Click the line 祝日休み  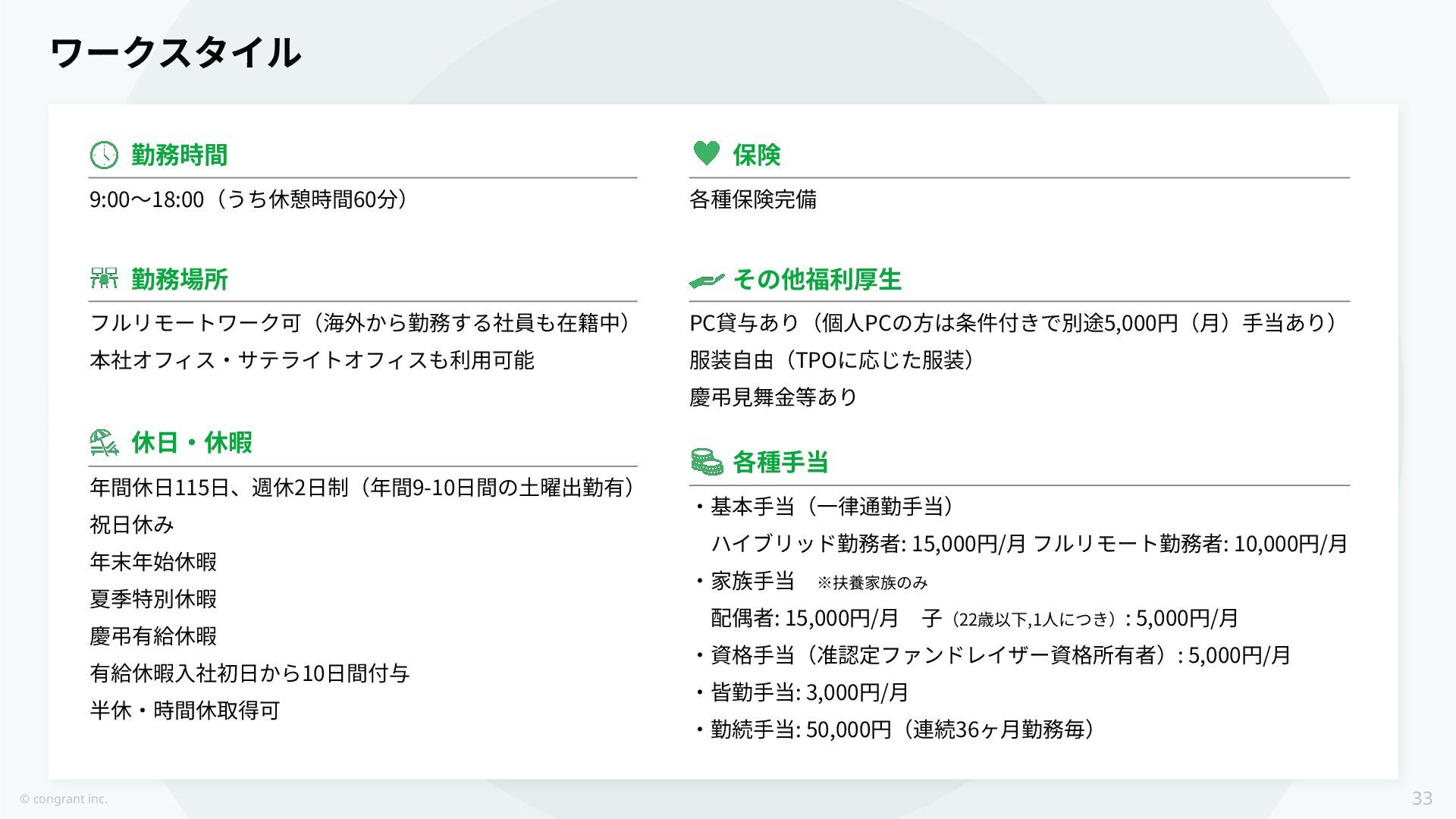132,525
